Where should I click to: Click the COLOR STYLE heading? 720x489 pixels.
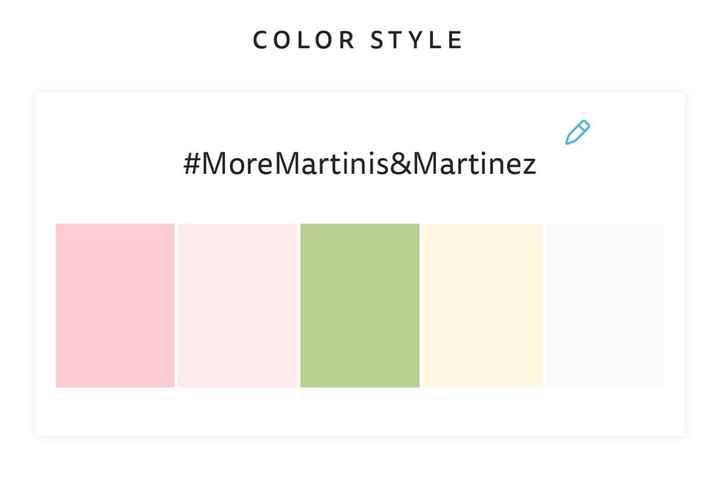[359, 40]
